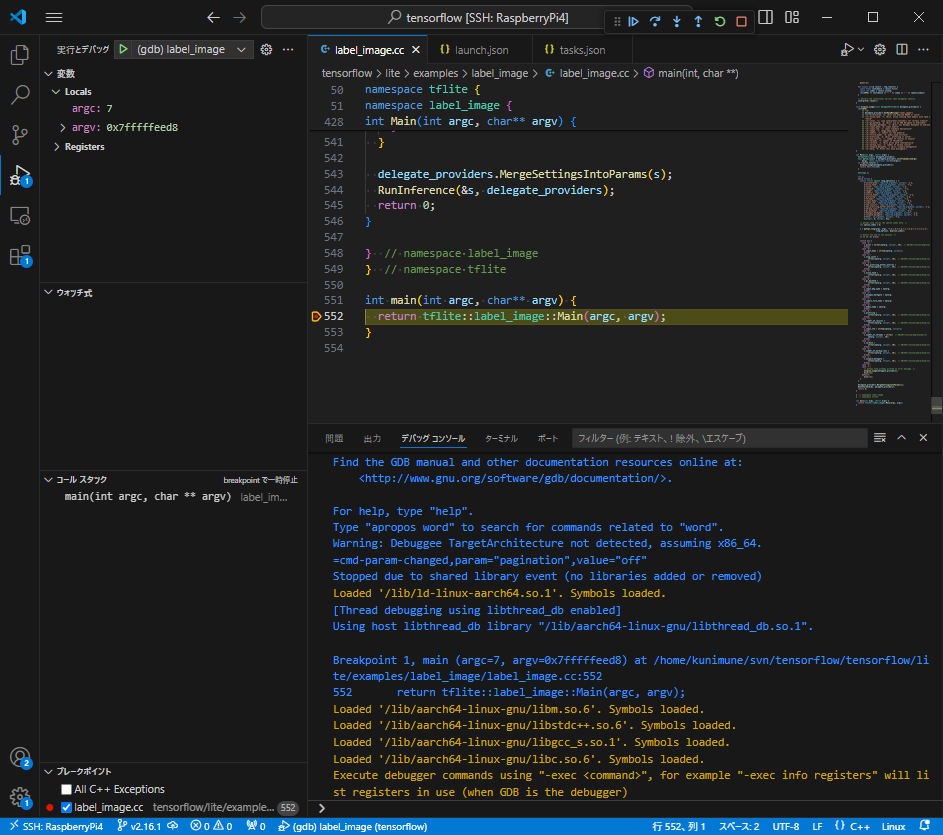Open the Remote Explorer view
Viewport: 943px width, 835px height.
coord(20,215)
